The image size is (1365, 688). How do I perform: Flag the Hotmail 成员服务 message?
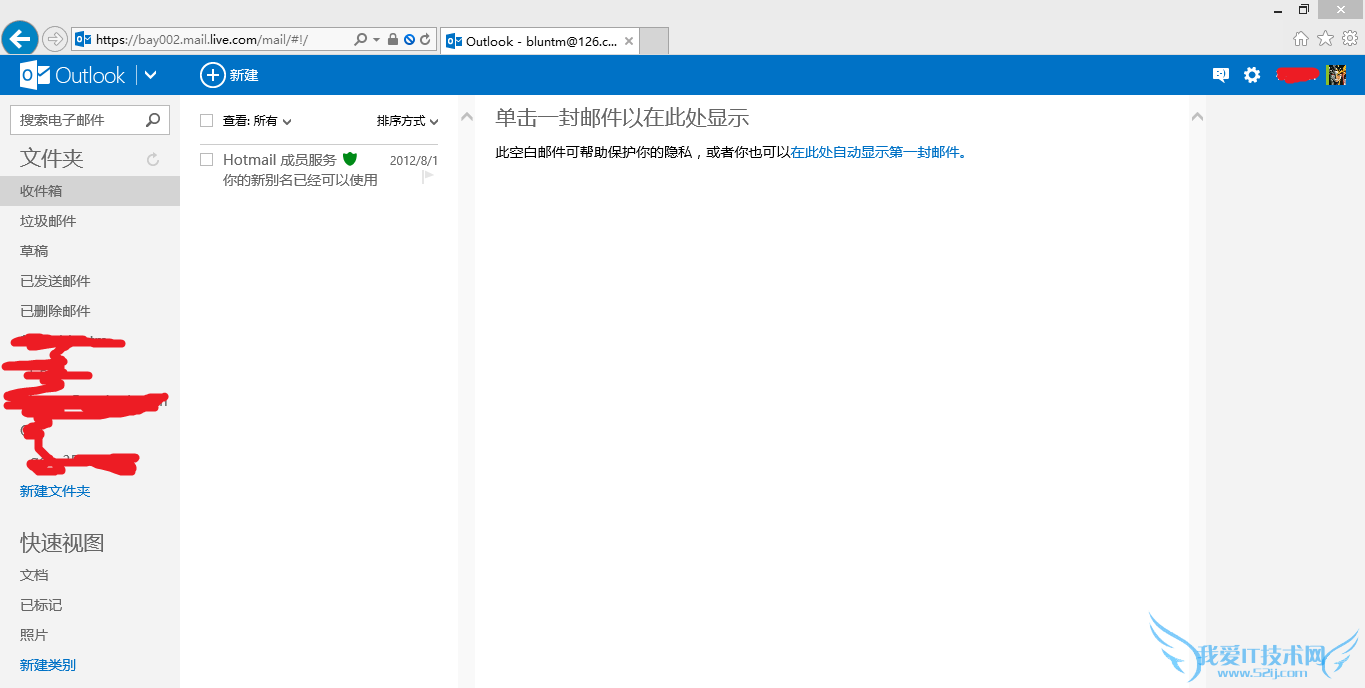tap(428, 177)
